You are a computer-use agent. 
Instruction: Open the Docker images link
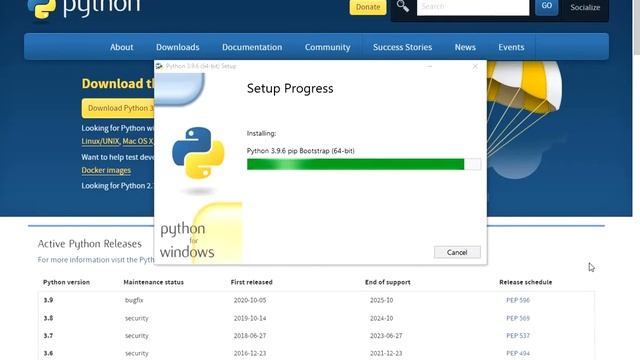[x=106, y=170]
